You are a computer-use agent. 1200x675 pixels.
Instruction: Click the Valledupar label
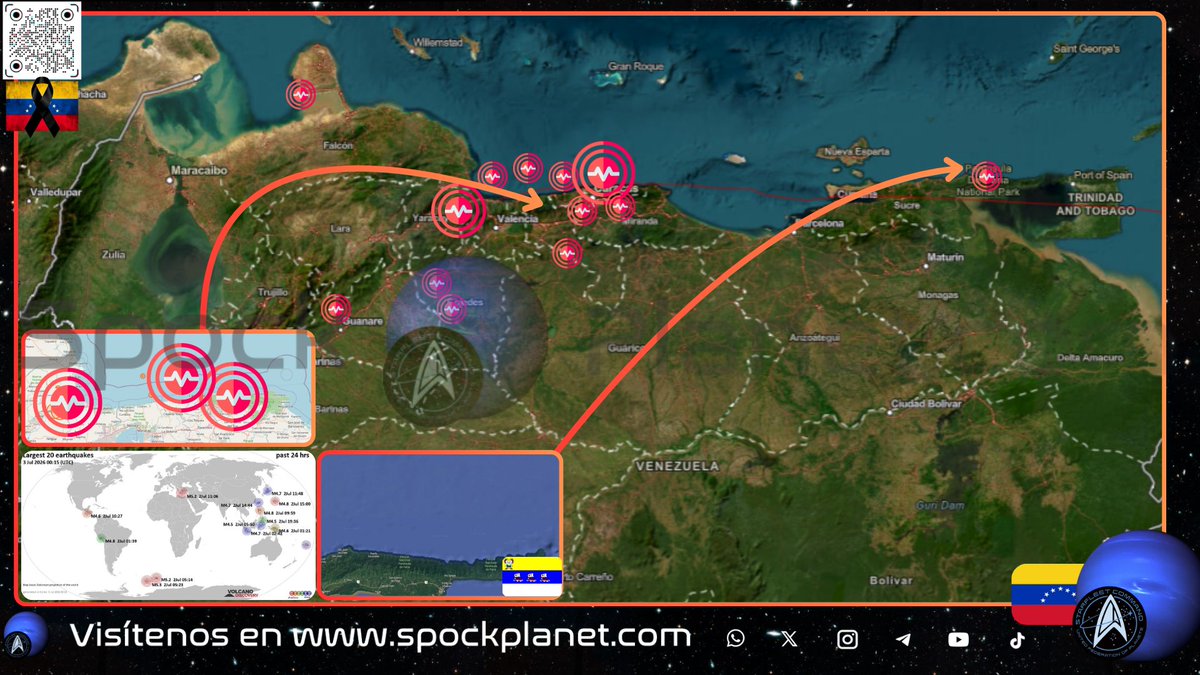pyautogui.click(x=54, y=190)
